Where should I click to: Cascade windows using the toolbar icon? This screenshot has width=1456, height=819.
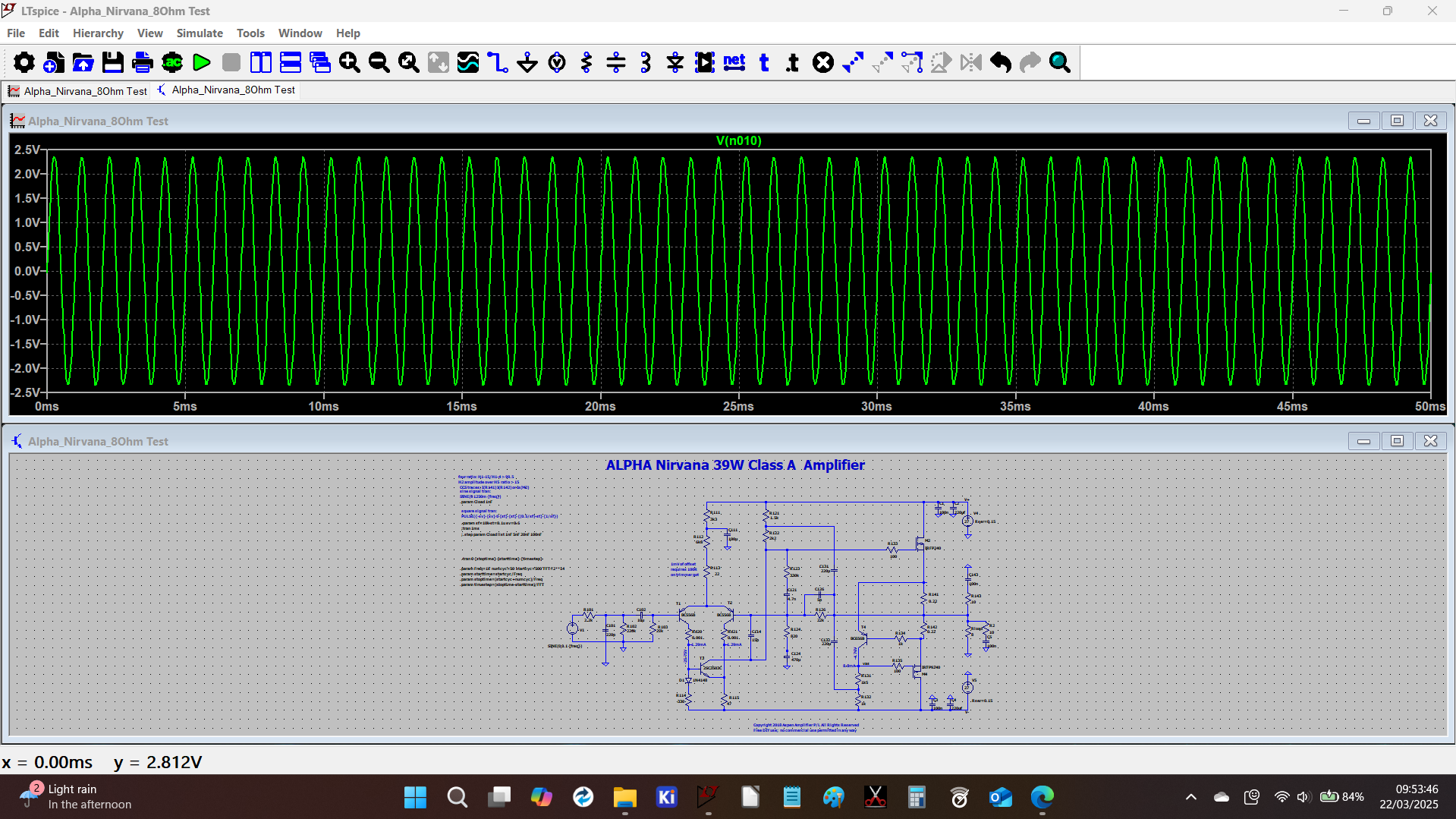click(x=320, y=62)
